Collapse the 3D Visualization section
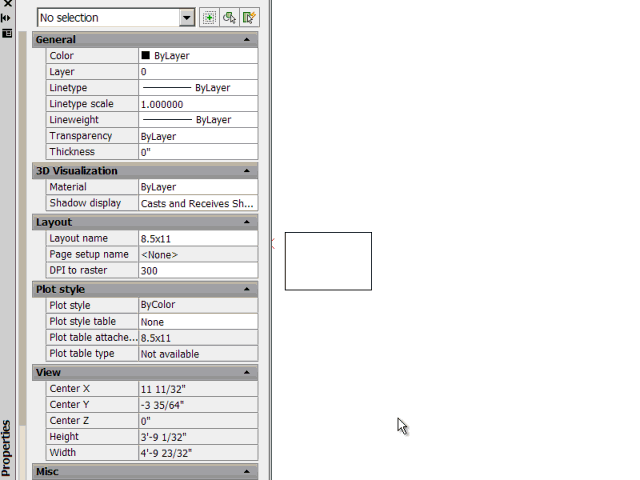The height and width of the screenshot is (480, 640). pyautogui.click(x=247, y=171)
